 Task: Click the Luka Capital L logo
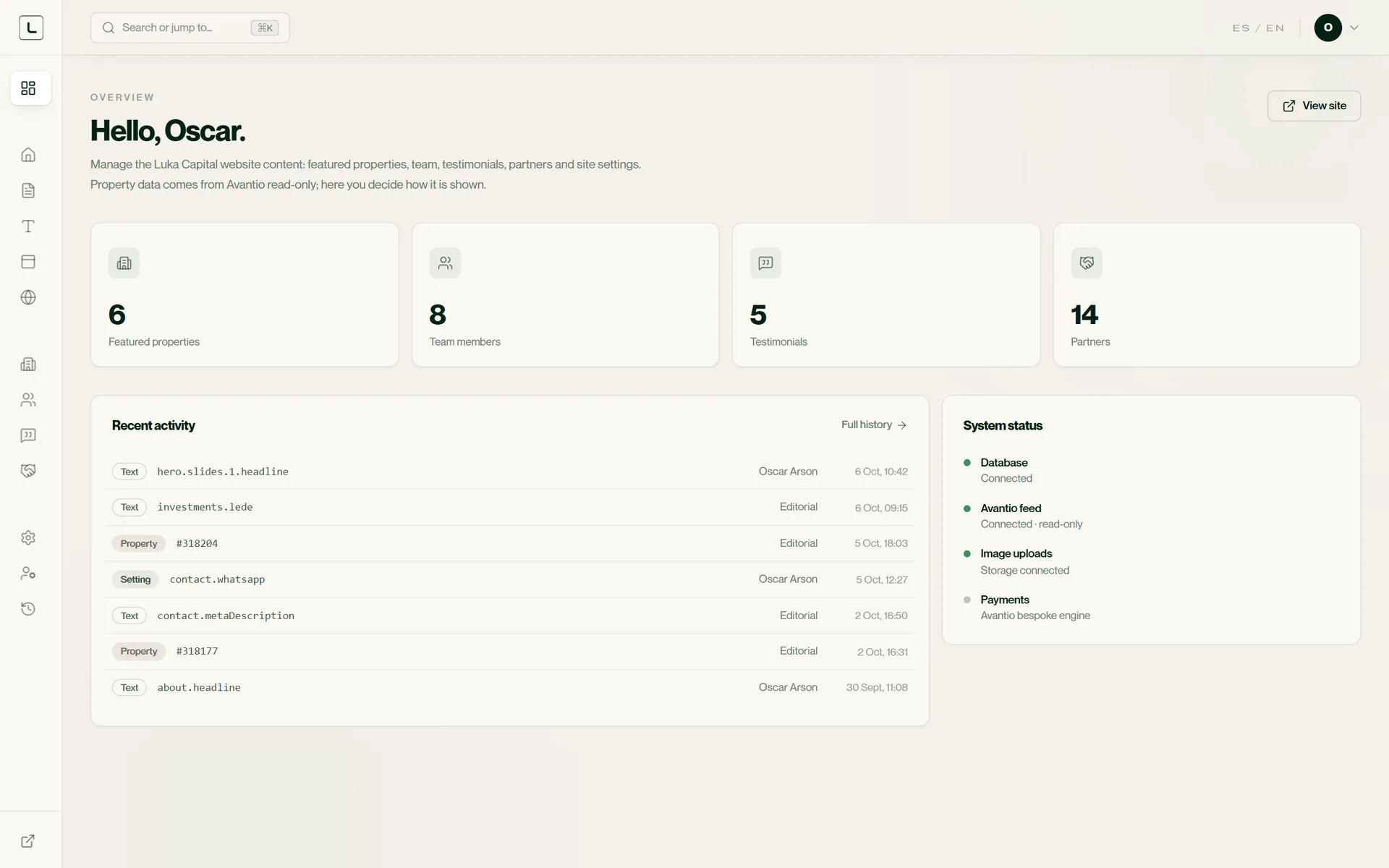coord(30,27)
